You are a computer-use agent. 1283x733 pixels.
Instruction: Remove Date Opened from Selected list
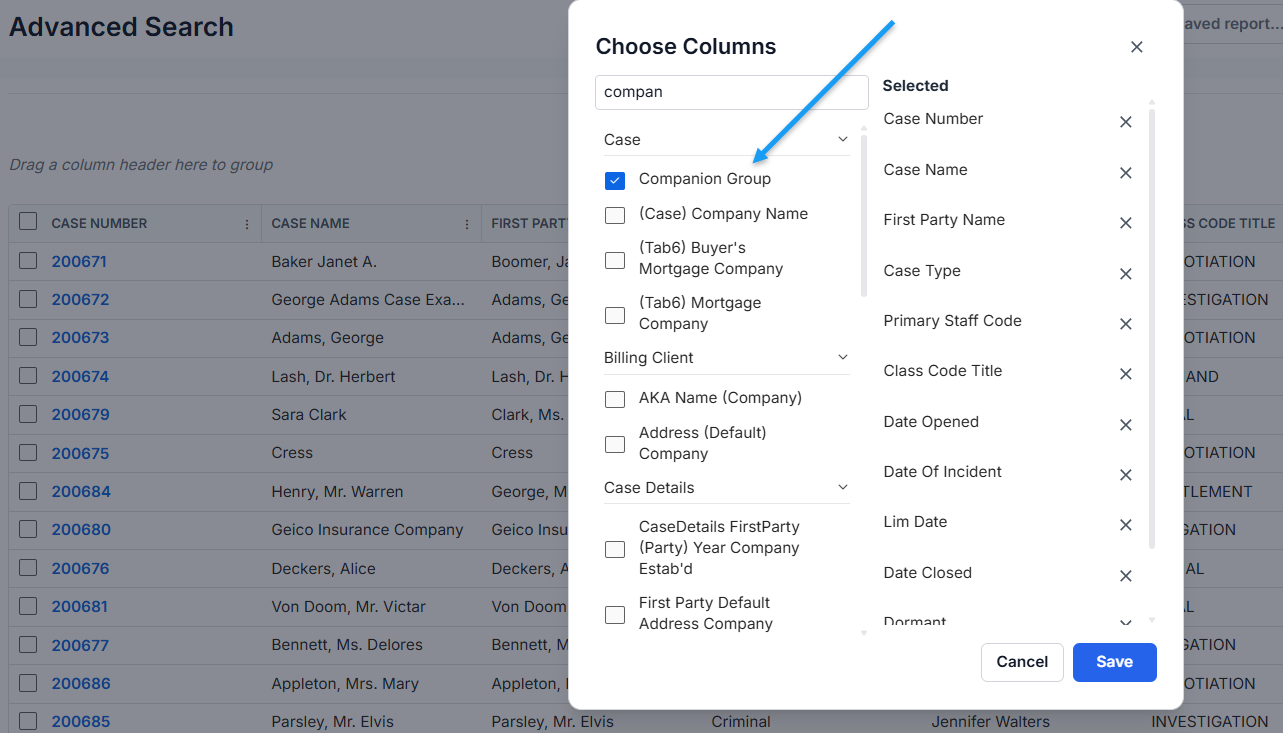pyautogui.click(x=1125, y=425)
